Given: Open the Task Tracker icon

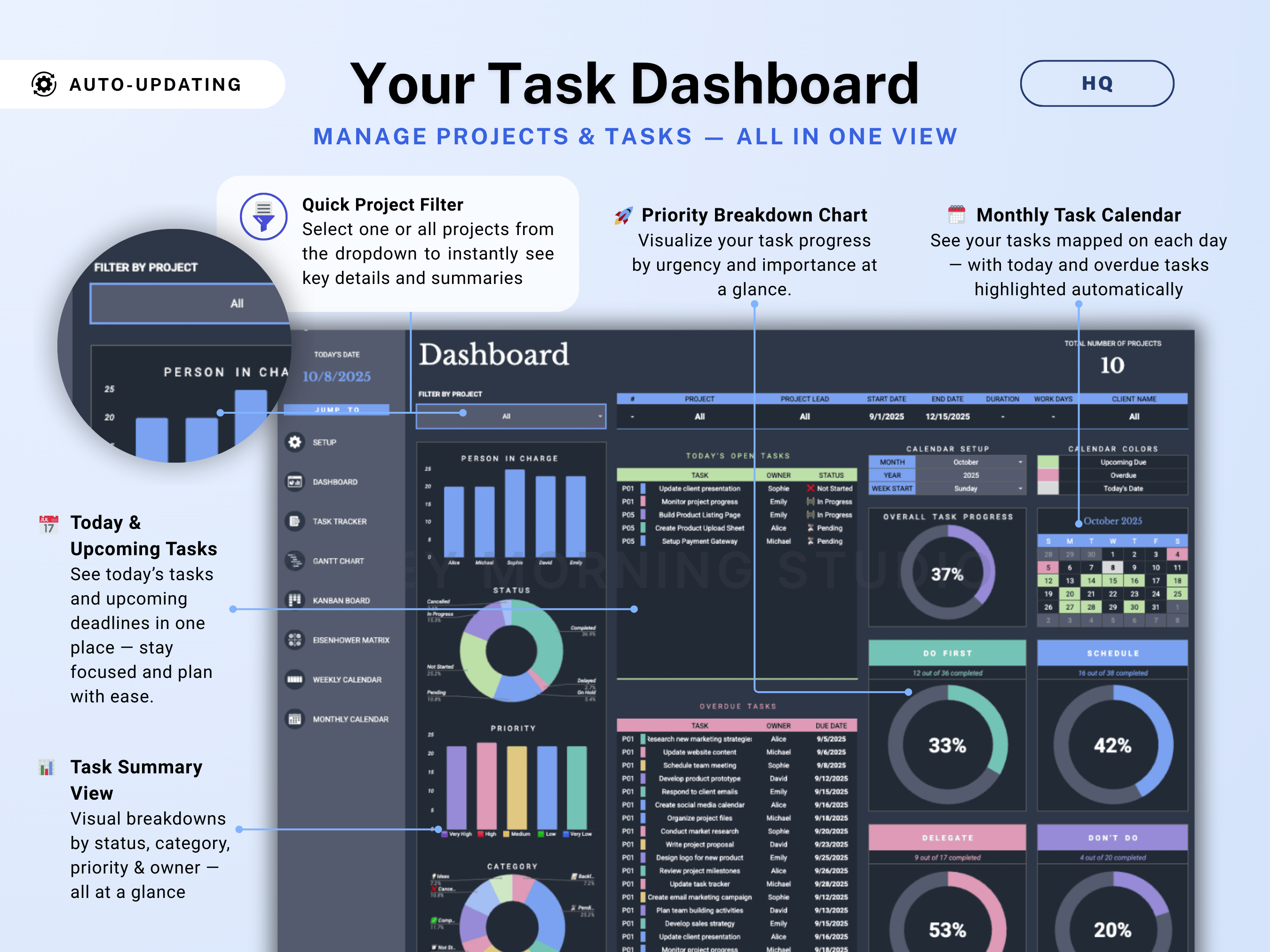Looking at the screenshot, I should [294, 522].
